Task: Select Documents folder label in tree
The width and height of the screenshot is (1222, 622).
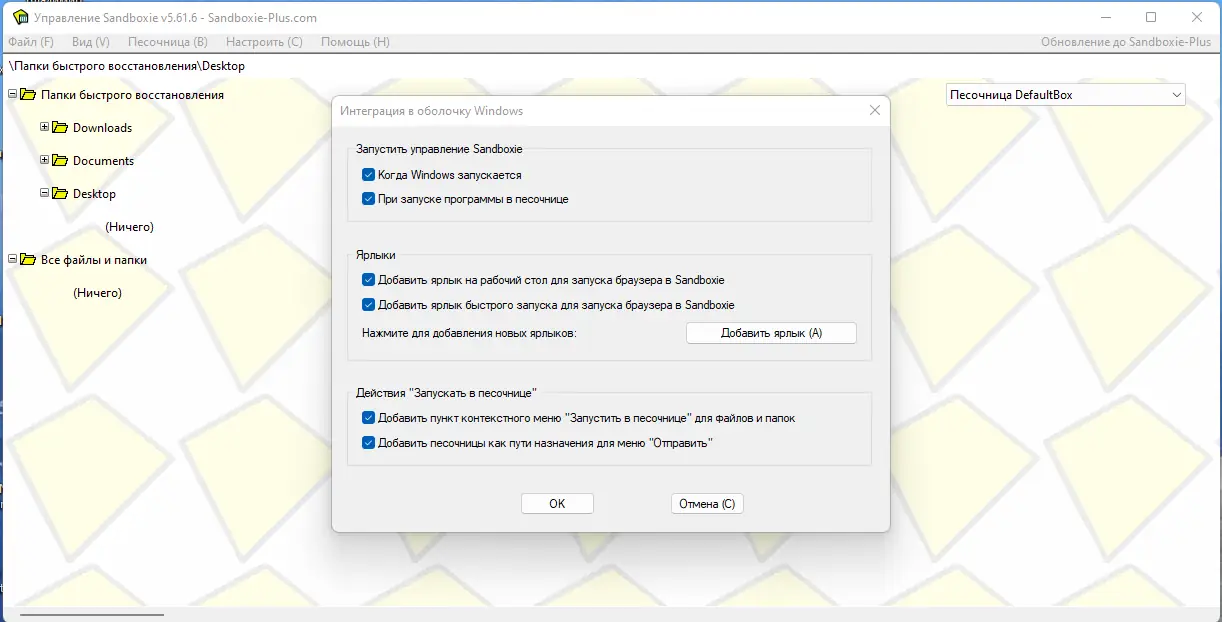Action: 103,161
